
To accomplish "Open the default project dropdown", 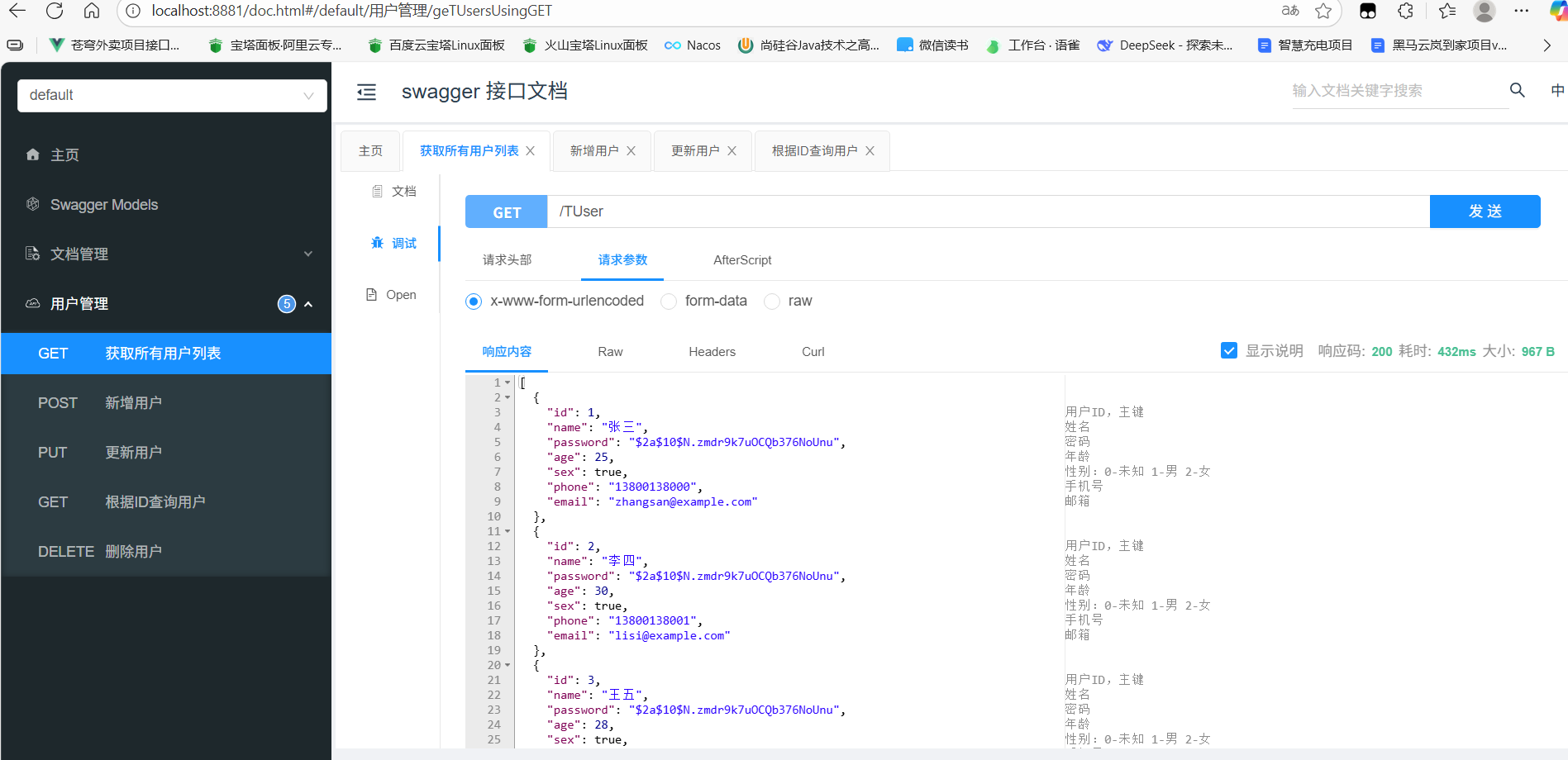I will pyautogui.click(x=171, y=95).
